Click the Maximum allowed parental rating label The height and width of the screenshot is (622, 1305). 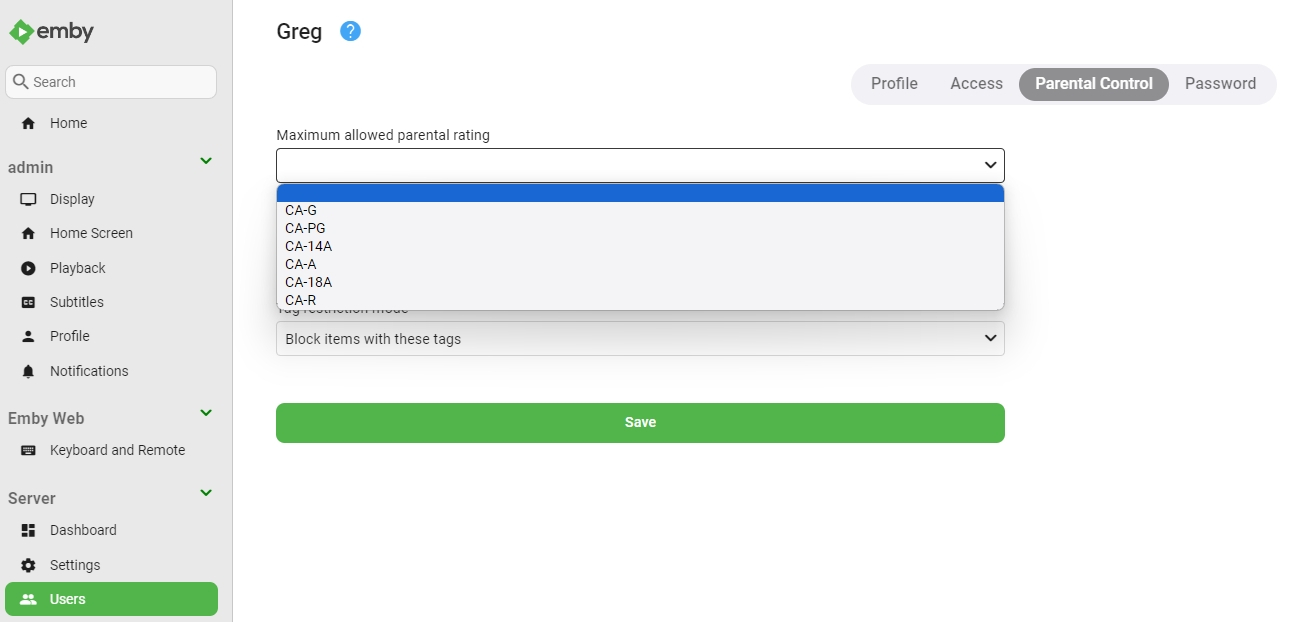pos(383,135)
